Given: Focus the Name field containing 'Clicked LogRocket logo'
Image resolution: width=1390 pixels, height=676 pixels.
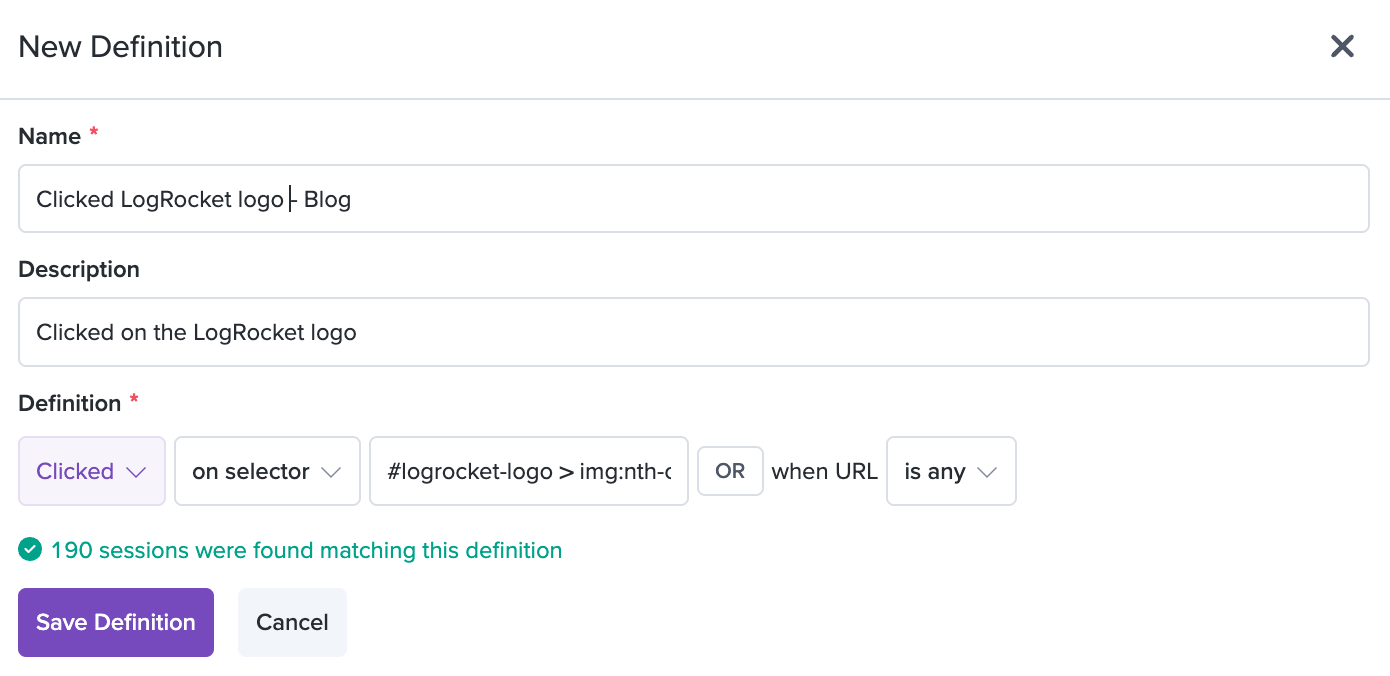Looking at the screenshot, I should coord(694,199).
